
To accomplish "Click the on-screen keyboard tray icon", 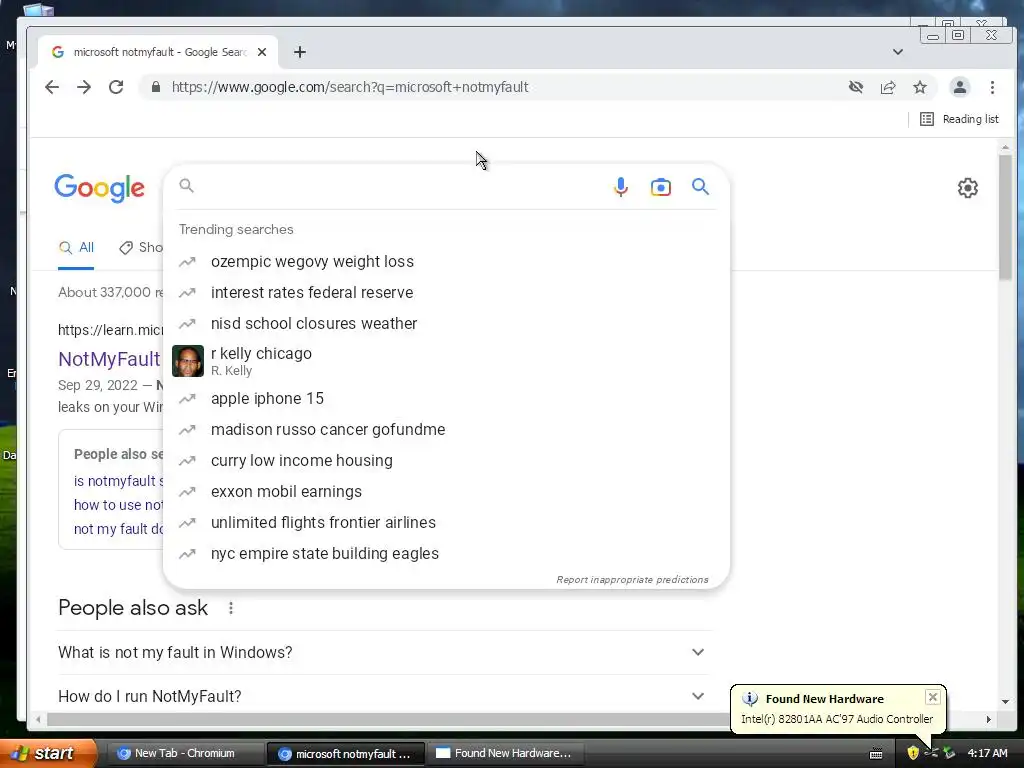I will [876, 754].
